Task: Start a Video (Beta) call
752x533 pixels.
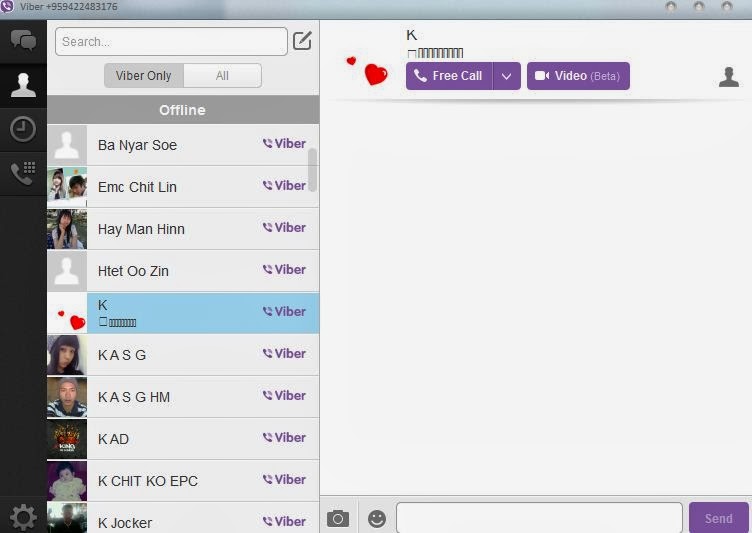Action: pos(578,76)
